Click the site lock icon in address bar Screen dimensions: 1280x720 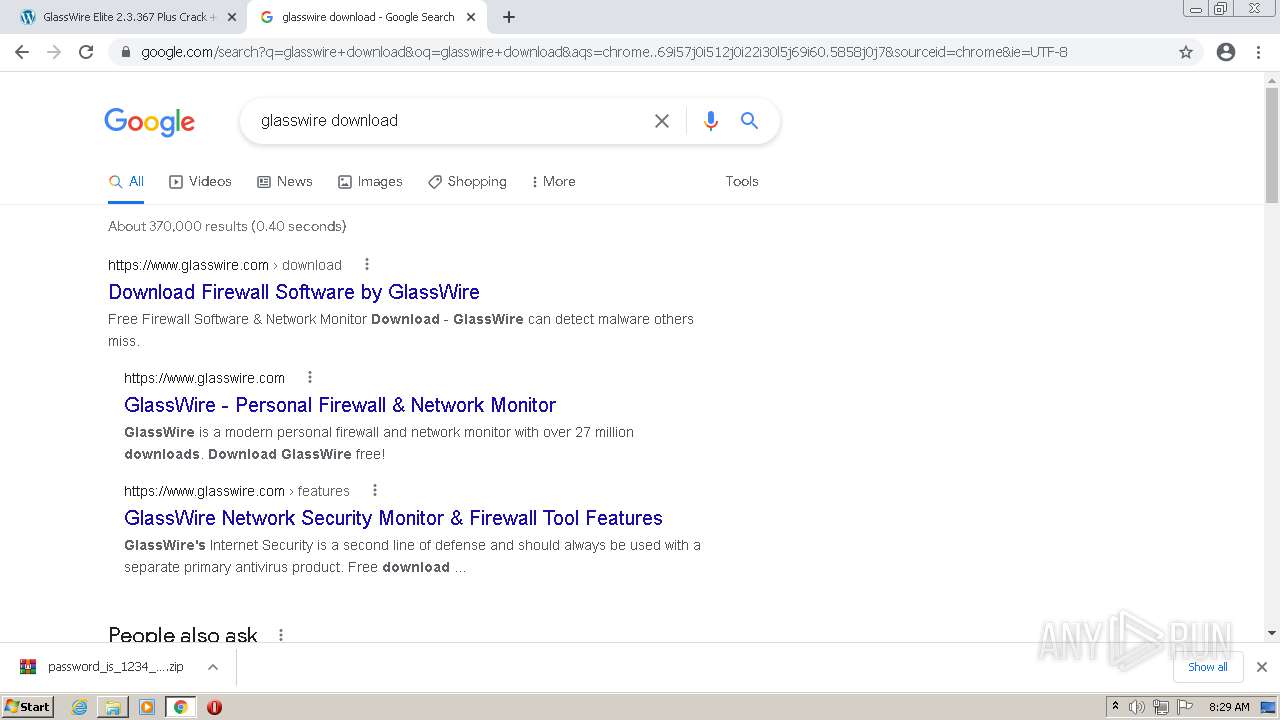[x=126, y=52]
